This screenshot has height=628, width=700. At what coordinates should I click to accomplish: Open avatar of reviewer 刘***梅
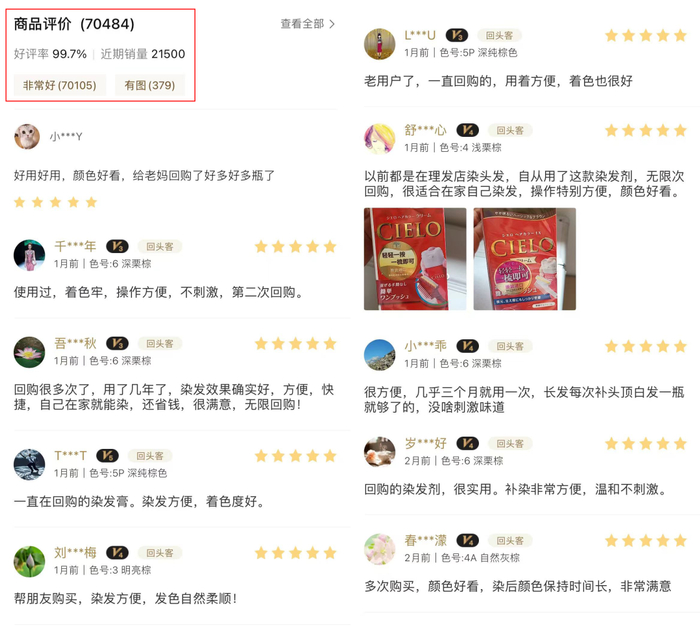point(29,561)
